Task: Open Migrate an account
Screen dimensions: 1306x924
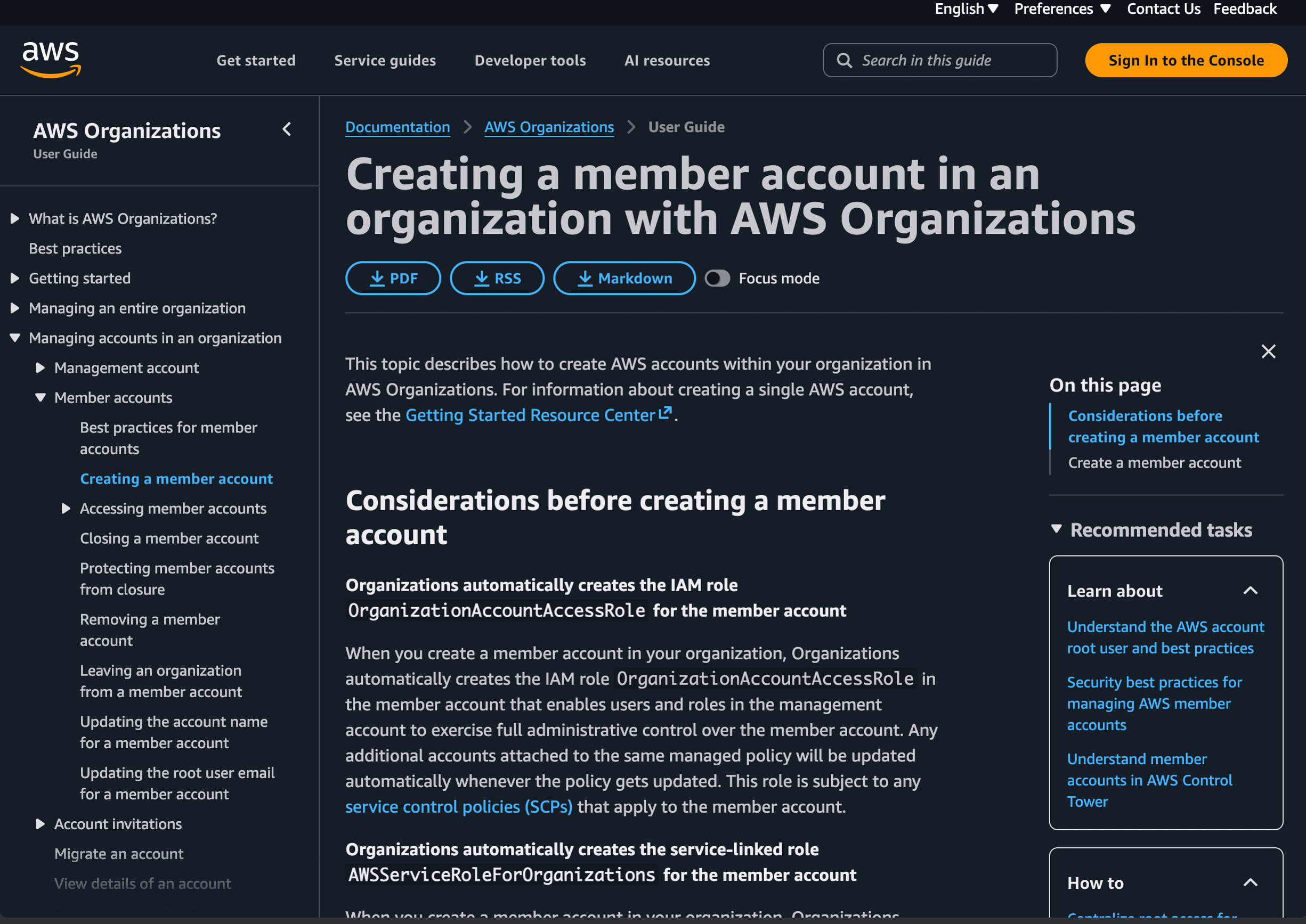Action: (119, 854)
